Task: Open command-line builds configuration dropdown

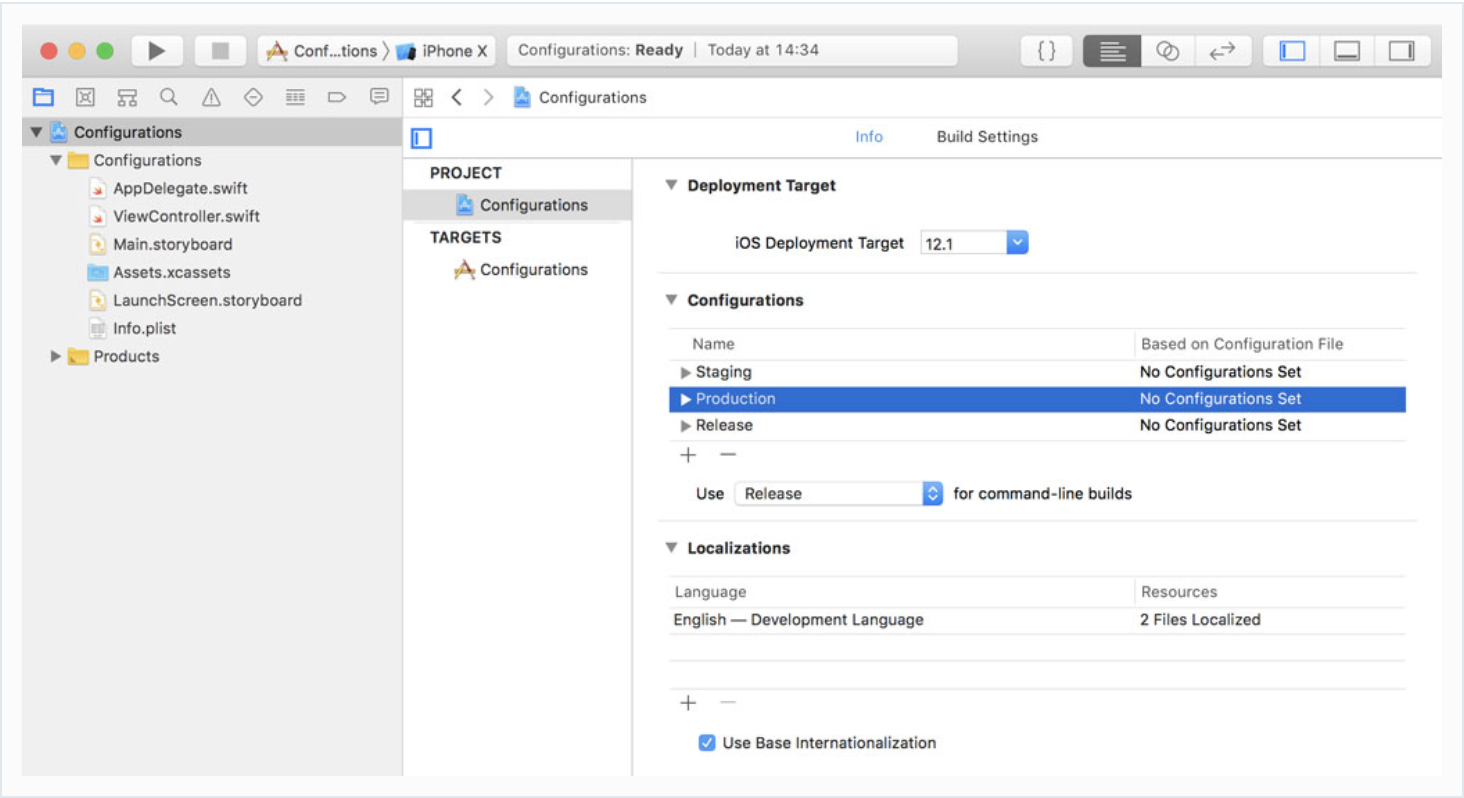Action: click(x=932, y=493)
